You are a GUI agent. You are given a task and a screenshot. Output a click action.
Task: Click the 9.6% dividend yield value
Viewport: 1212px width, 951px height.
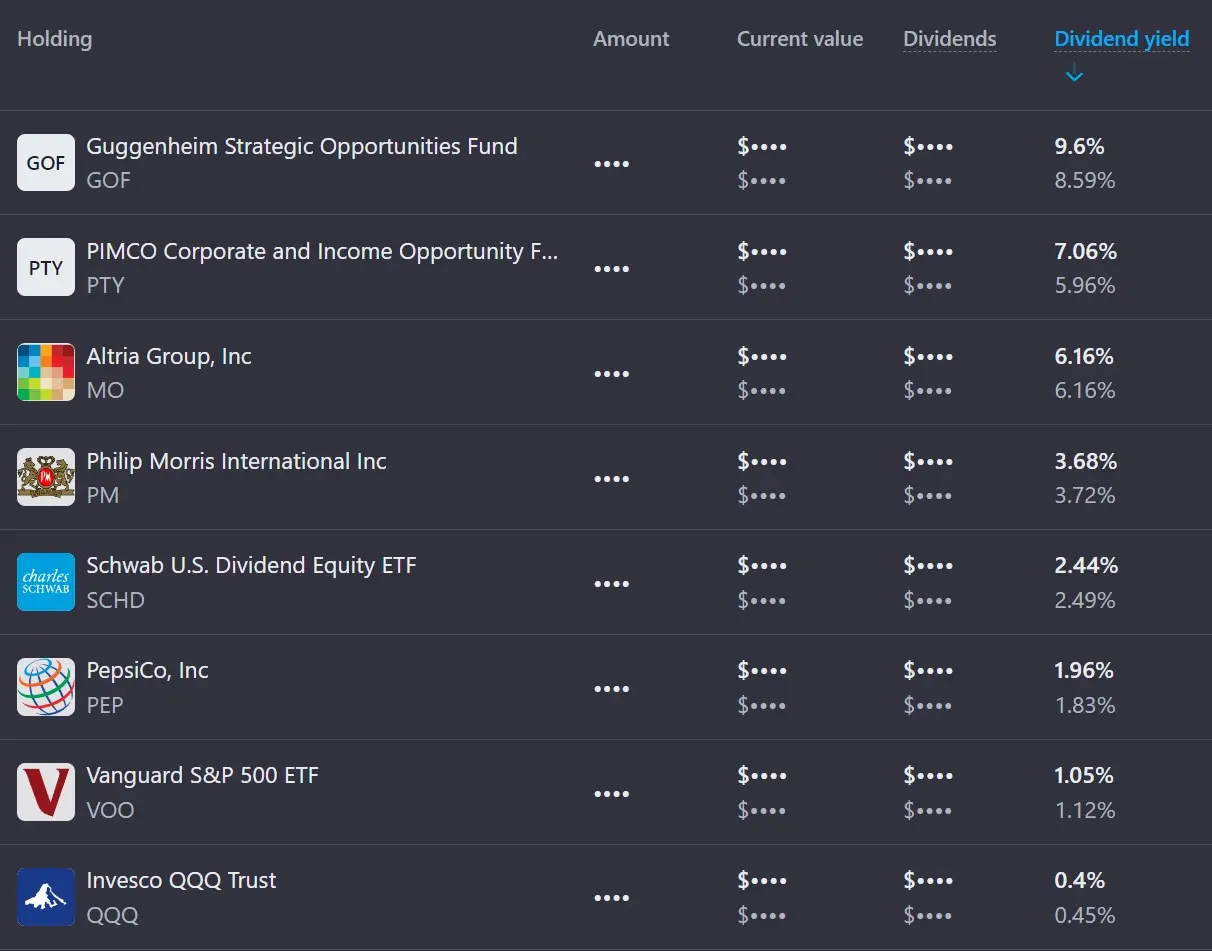[1079, 146]
